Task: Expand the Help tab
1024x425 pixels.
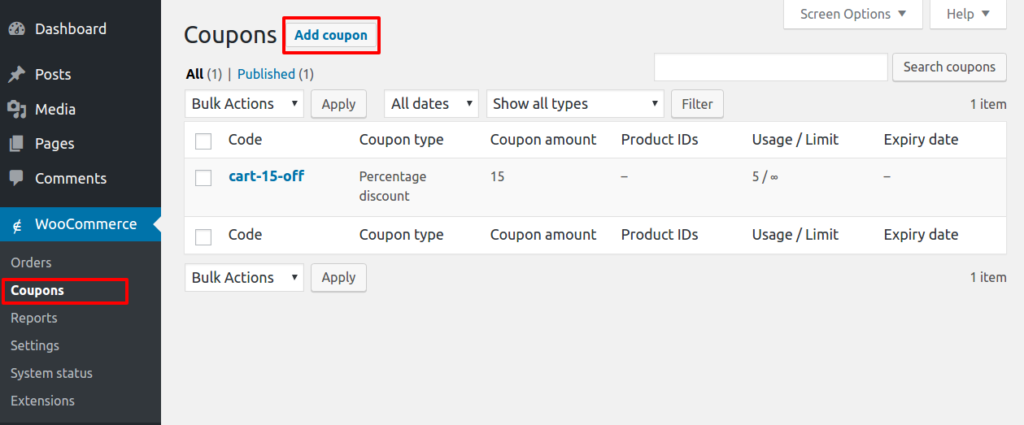Action: click(968, 14)
